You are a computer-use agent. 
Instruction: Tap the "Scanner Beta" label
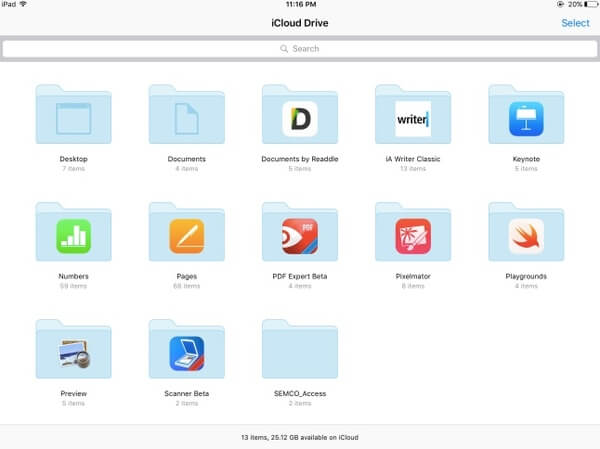coord(187,393)
